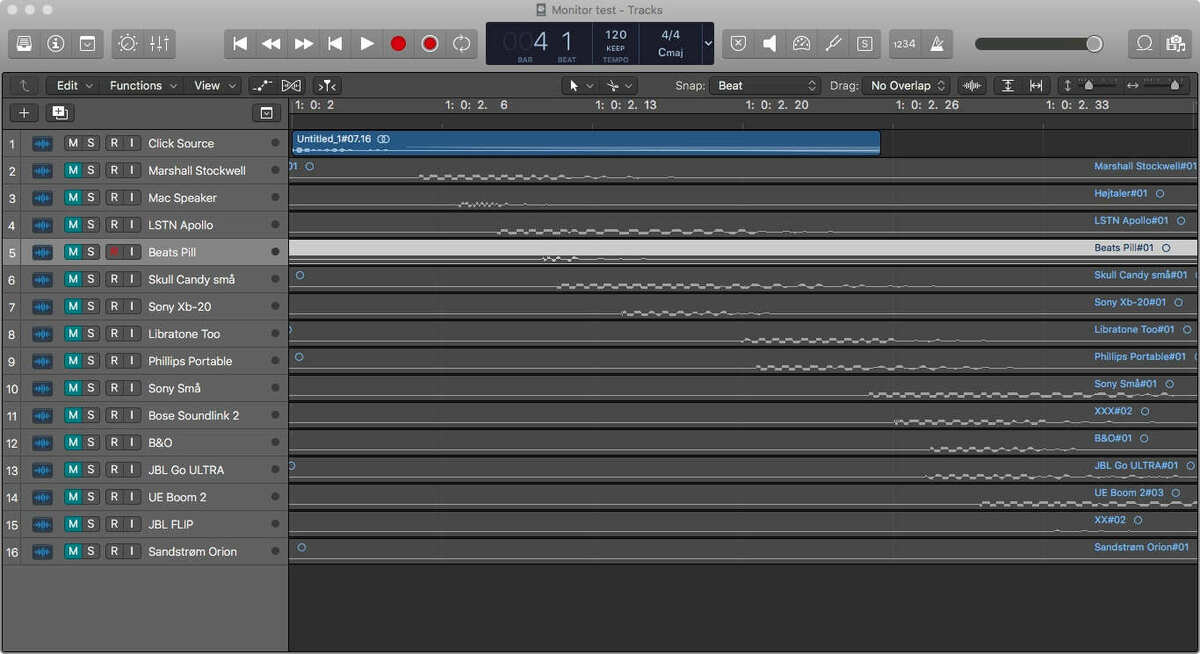Open the Library panel icon
Screen dimensions: 1200x654
pyautogui.click(x=24, y=44)
